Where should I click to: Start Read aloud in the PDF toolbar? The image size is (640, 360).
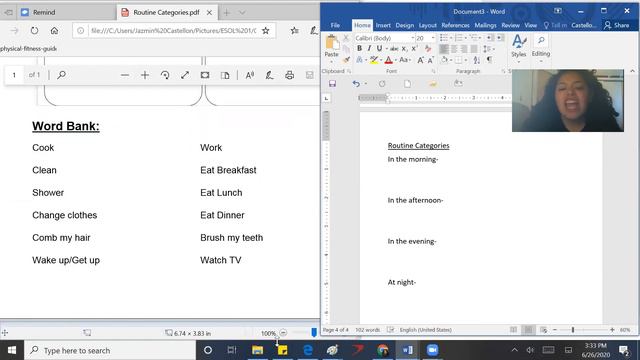coord(250,75)
